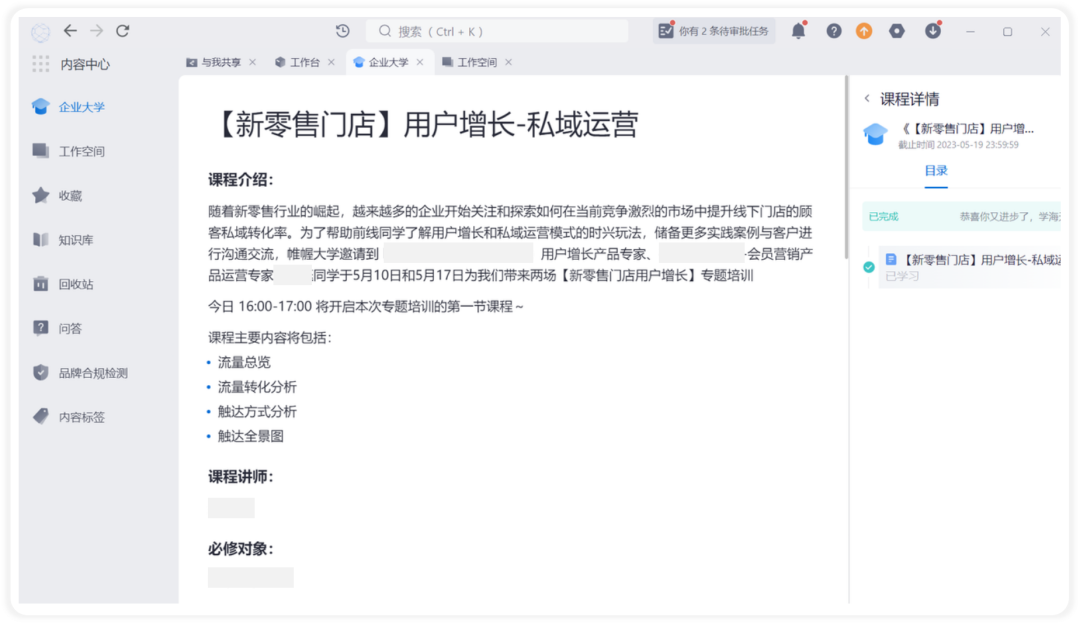Click the refresh icon
Viewport: 1080px width, 624px height.
click(123, 31)
